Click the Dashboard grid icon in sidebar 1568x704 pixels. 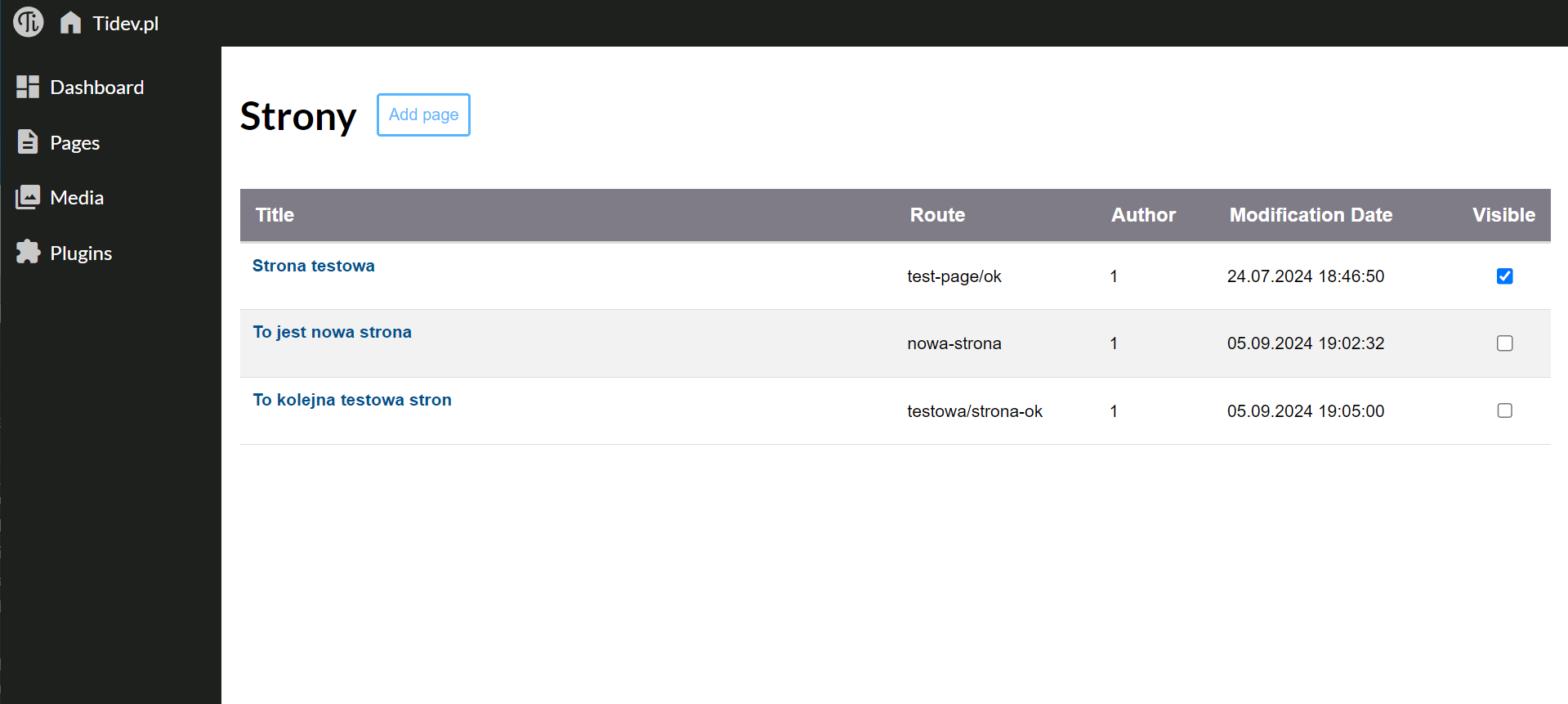(x=28, y=87)
